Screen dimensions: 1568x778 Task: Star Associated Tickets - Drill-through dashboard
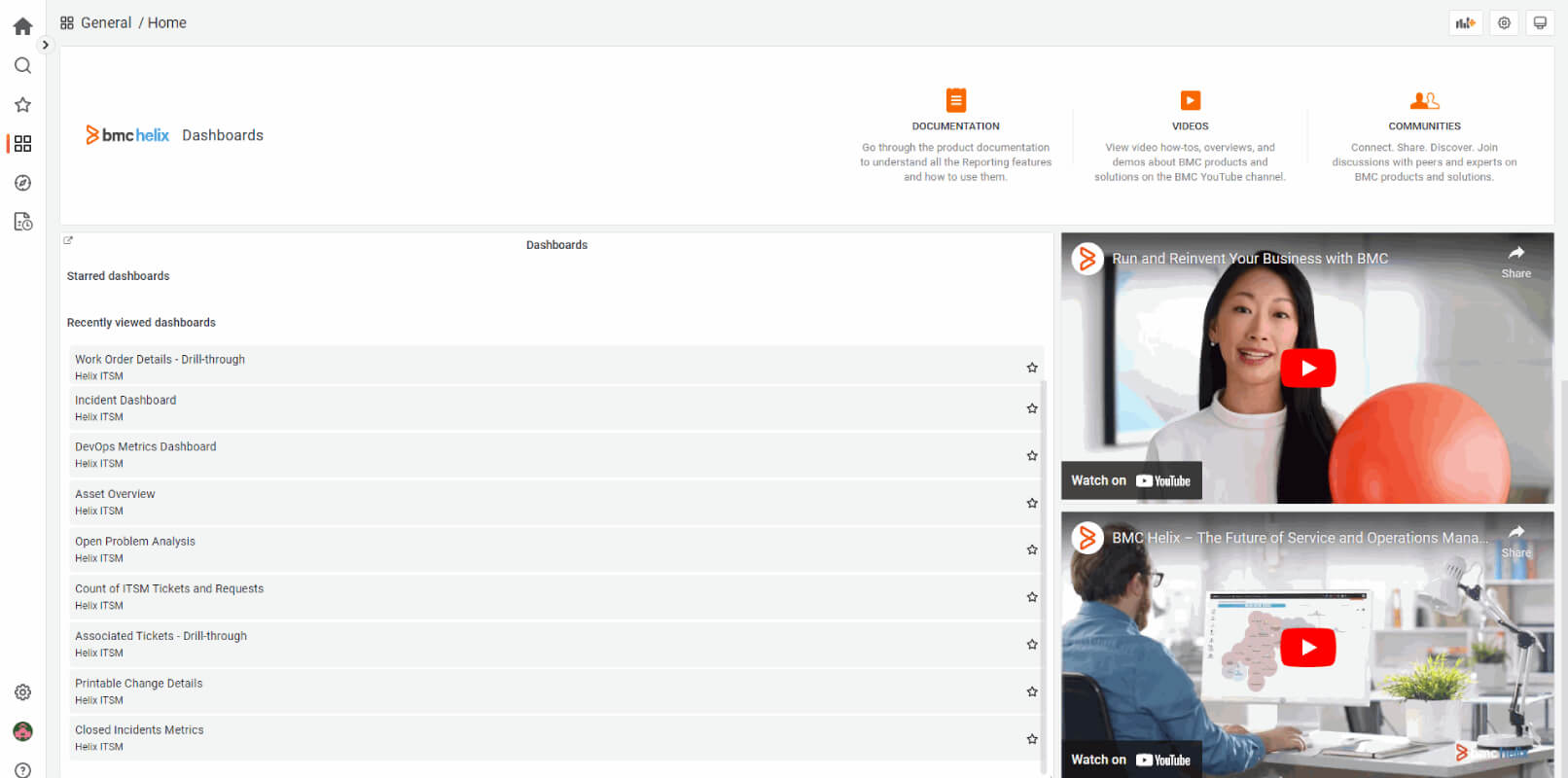tap(1032, 644)
